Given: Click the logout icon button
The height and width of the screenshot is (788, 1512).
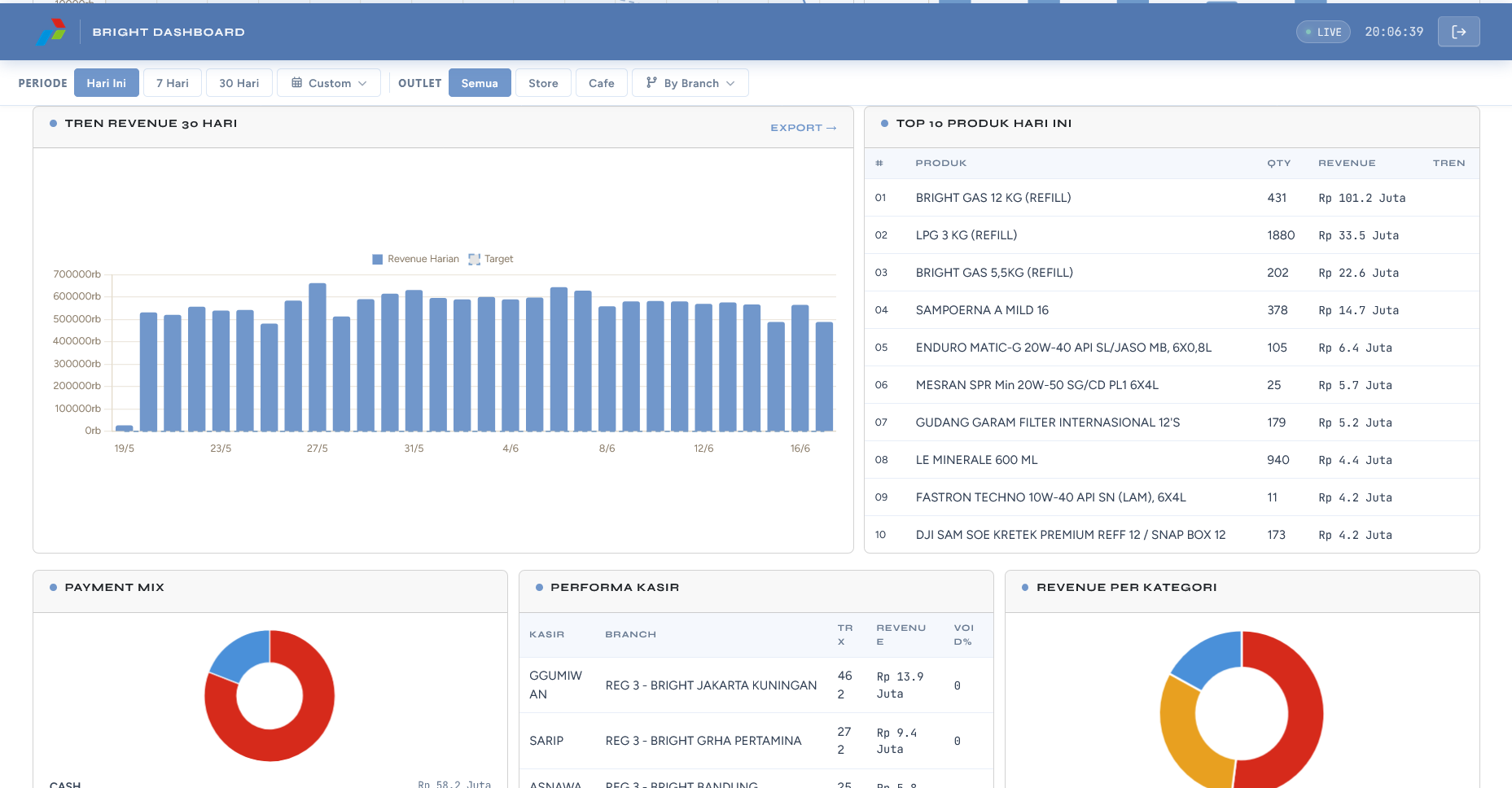Looking at the screenshot, I should point(1458,32).
